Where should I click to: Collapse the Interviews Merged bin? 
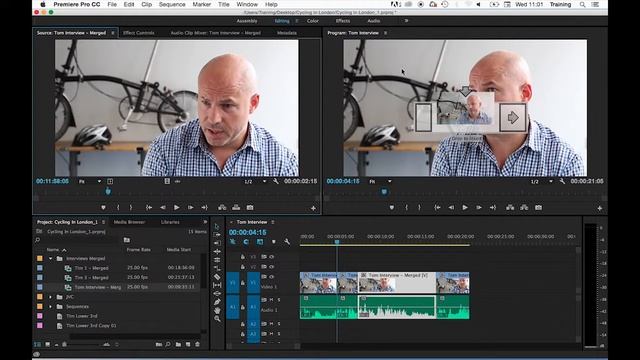coord(51,258)
